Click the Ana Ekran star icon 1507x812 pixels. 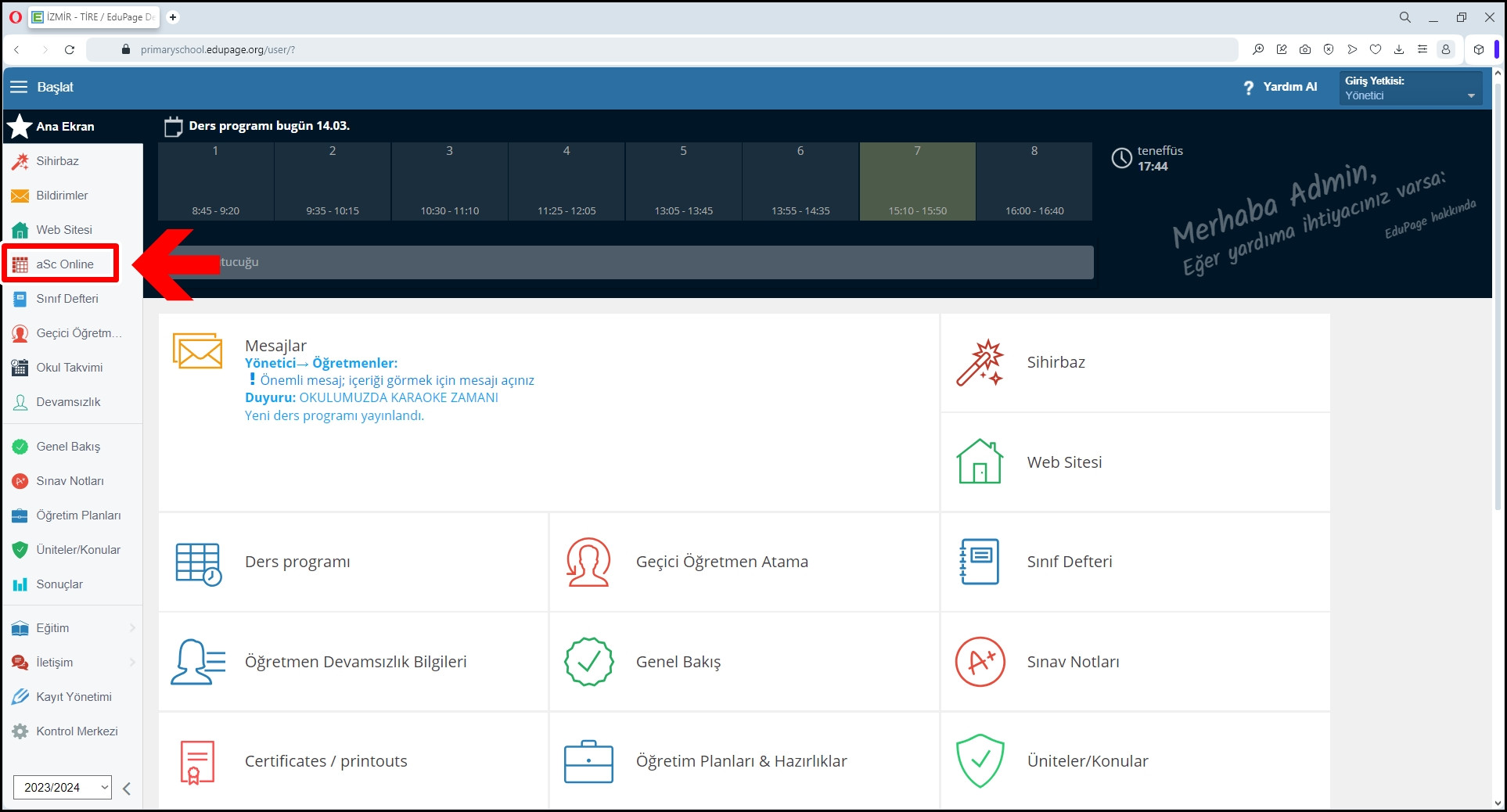click(20, 126)
